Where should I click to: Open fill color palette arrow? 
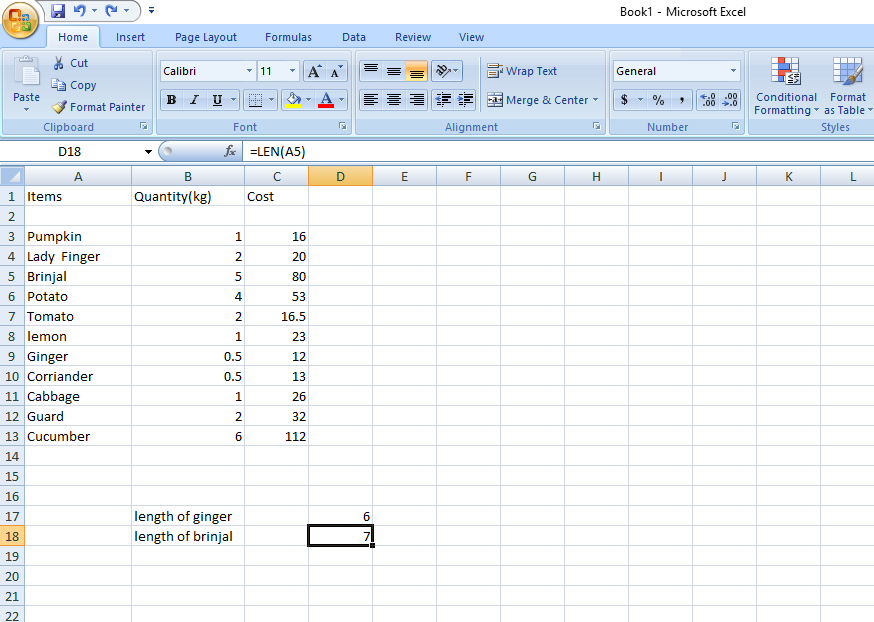pos(308,100)
